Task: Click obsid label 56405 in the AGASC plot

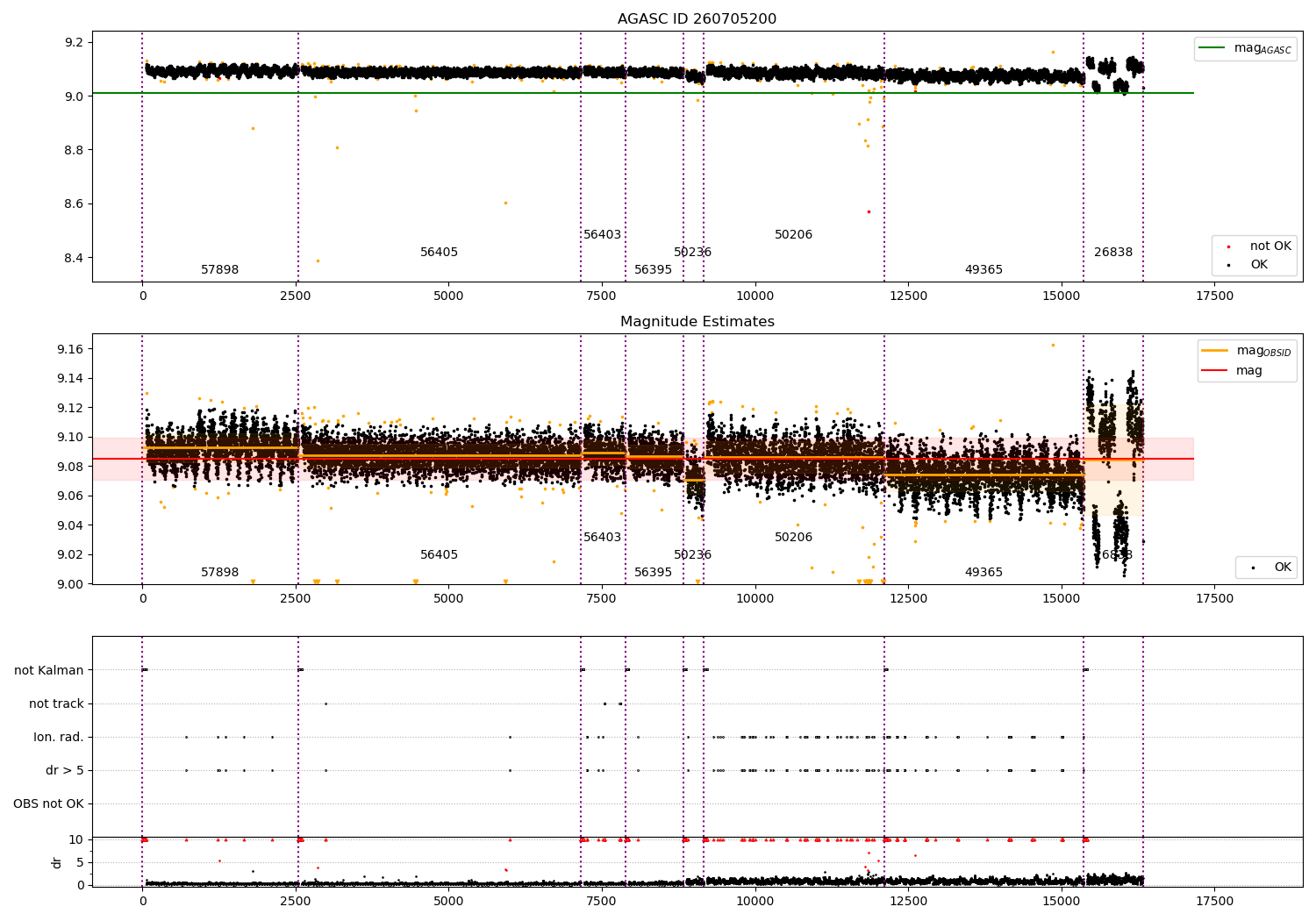Action: pyautogui.click(x=439, y=253)
